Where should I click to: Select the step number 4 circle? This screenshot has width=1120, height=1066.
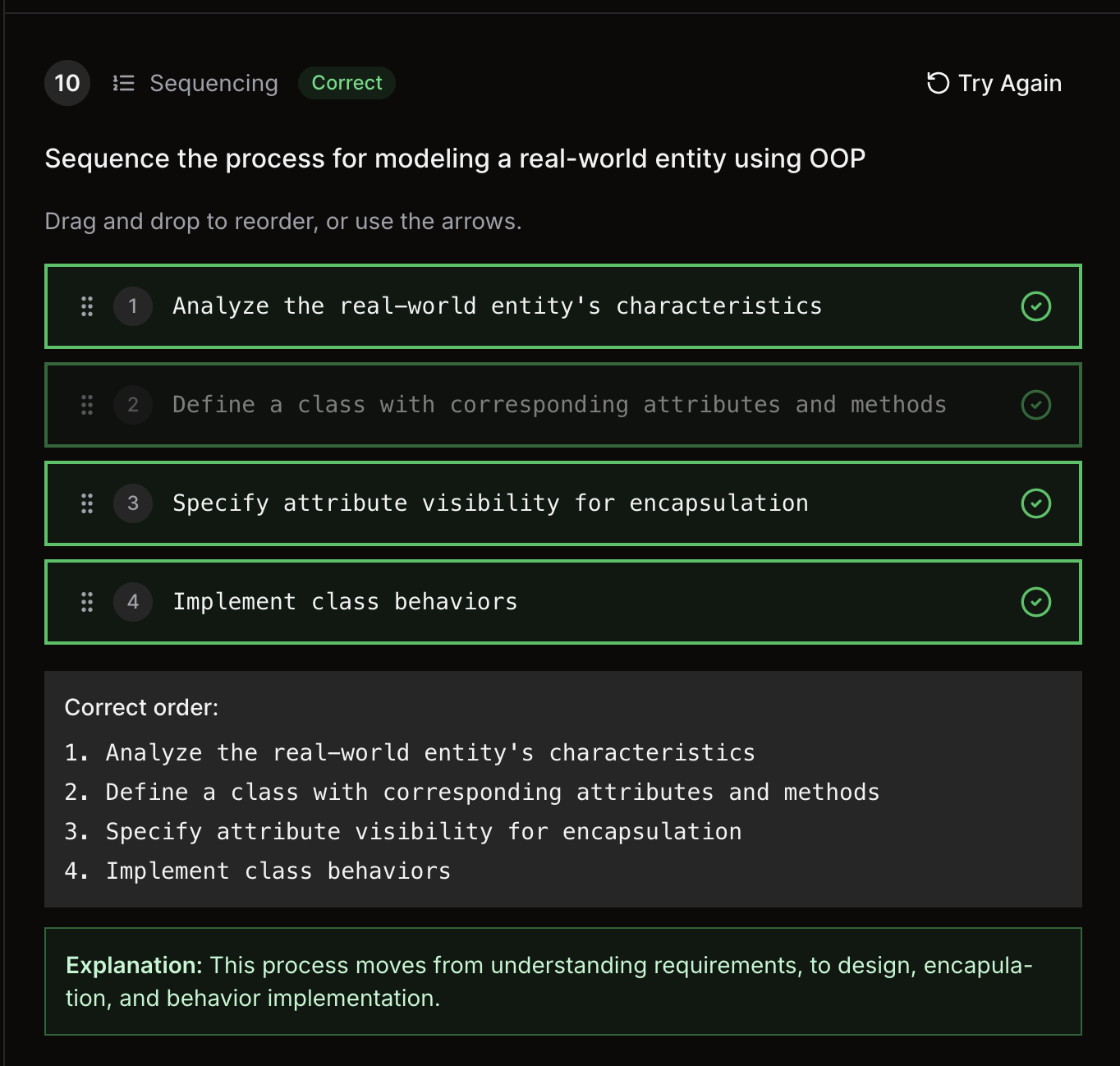[133, 602]
